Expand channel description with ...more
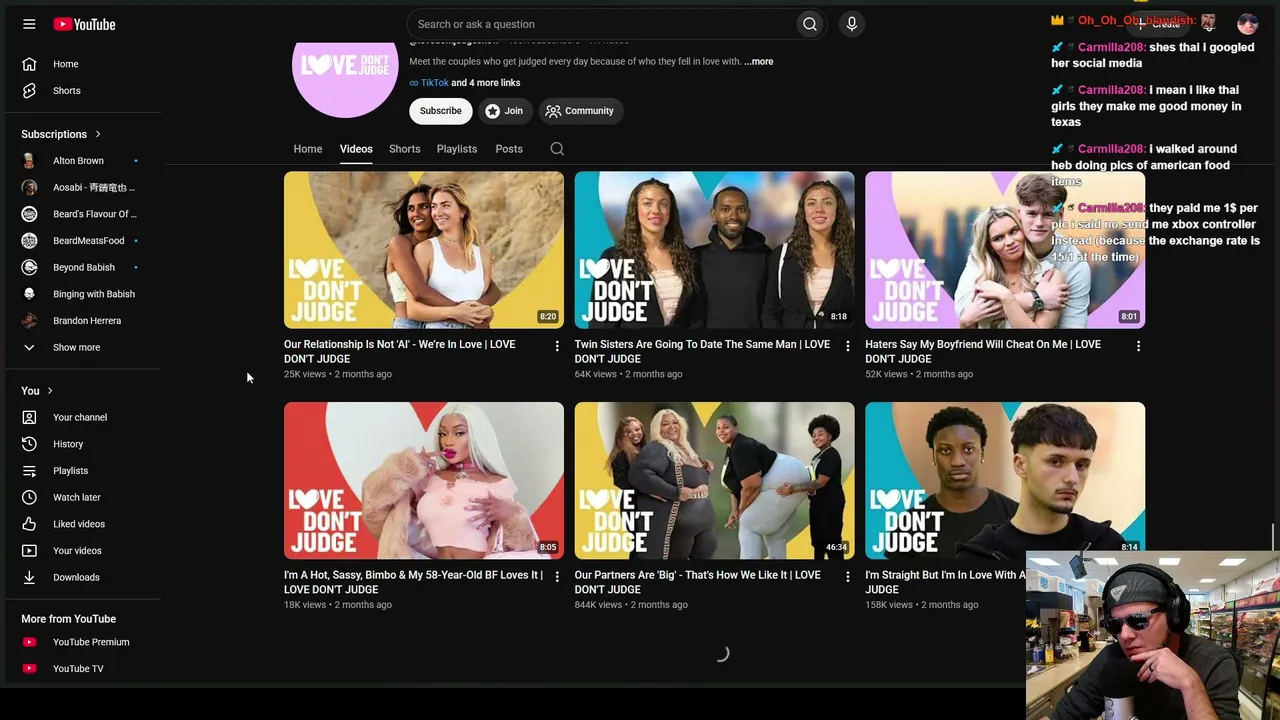The width and height of the screenshot is (1280, 720). tap(759, 62)
